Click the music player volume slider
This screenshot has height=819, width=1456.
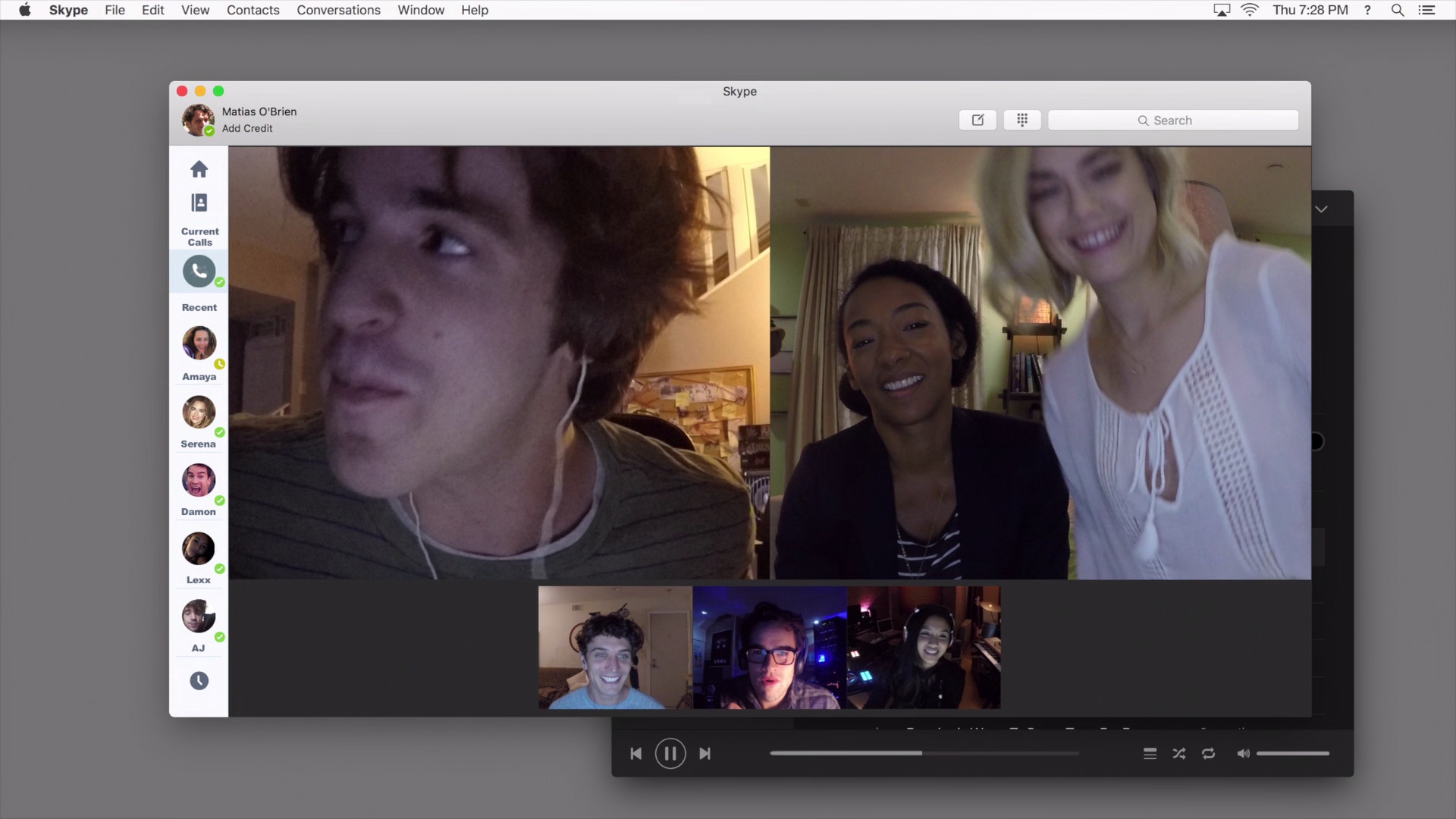[1292, 754]
